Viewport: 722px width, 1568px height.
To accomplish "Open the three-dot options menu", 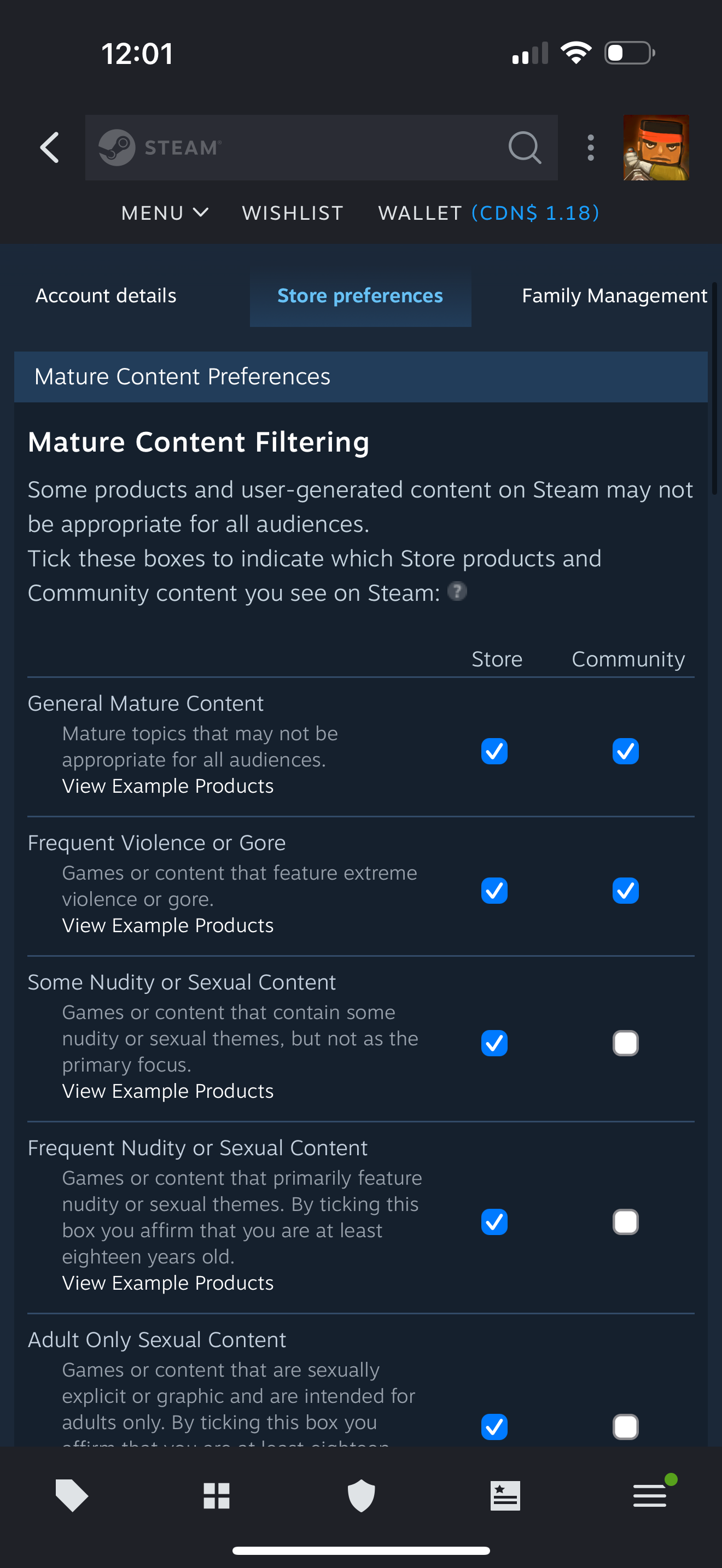I will (590, 147).
